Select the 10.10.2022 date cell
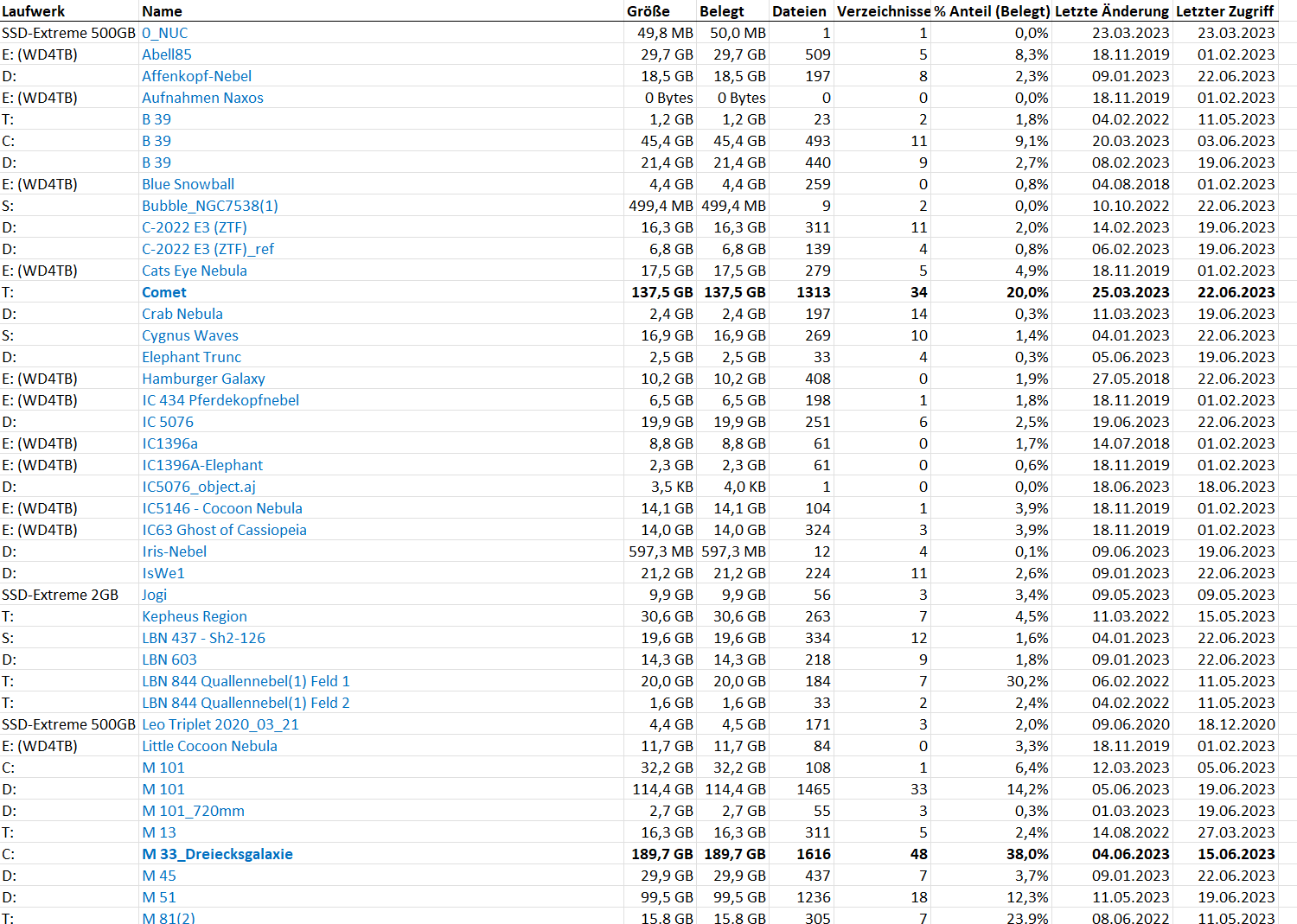1297x924 pixels. (1131, 206)
